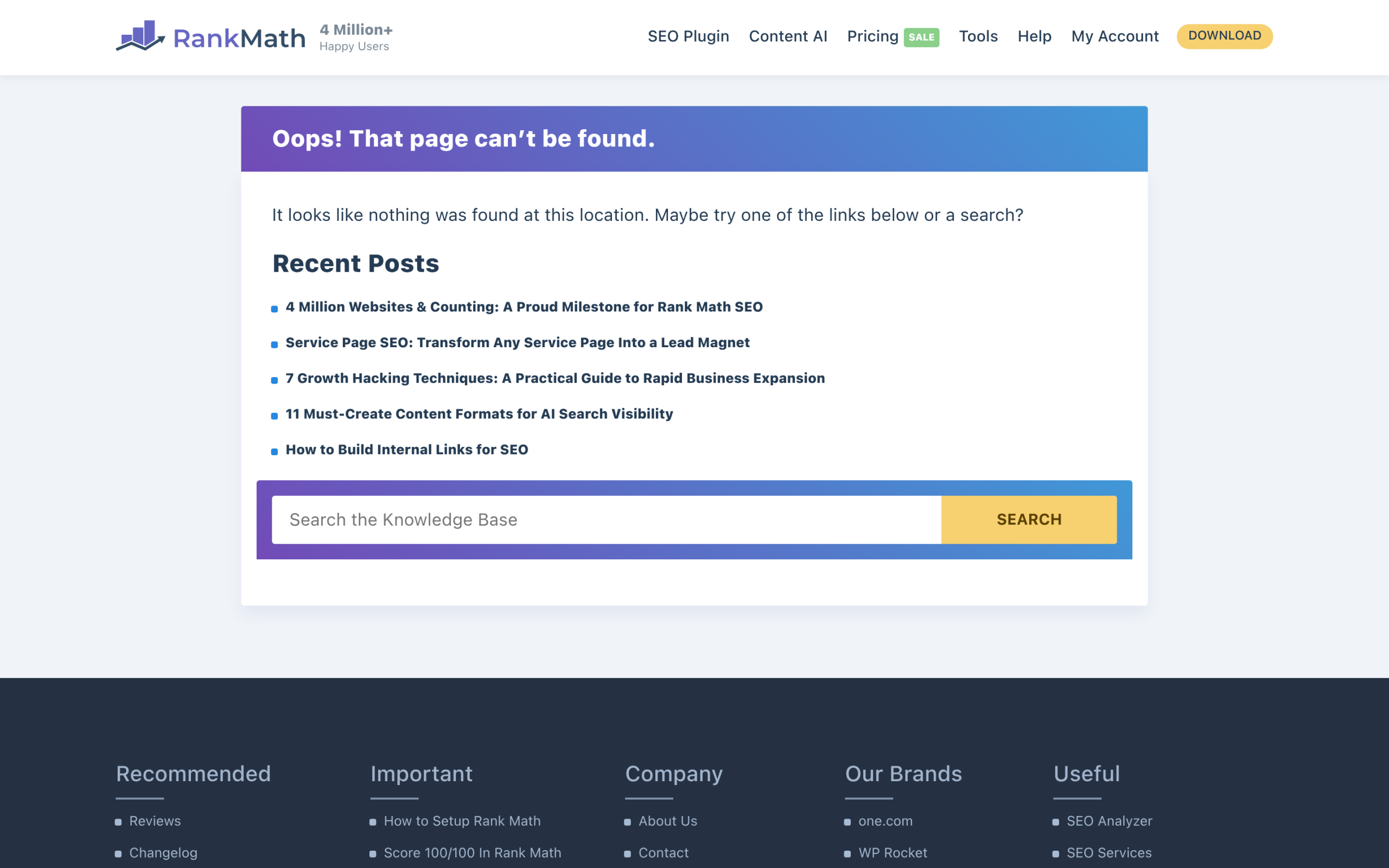Click the yellow DOWNLOAD button

[1224, 36]
